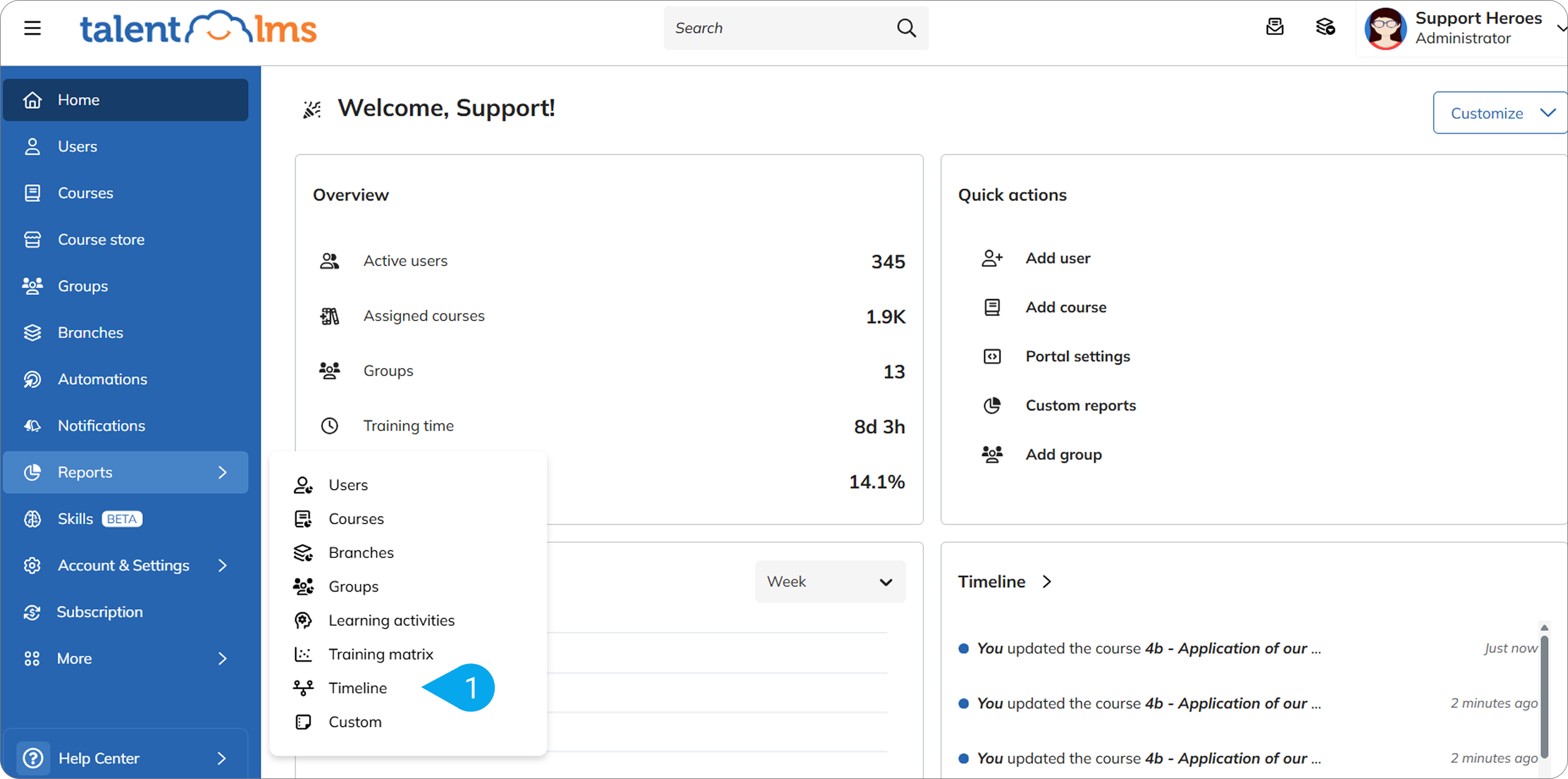
Task: Click the search magnifier icon
Action: (x=906, y=28)
